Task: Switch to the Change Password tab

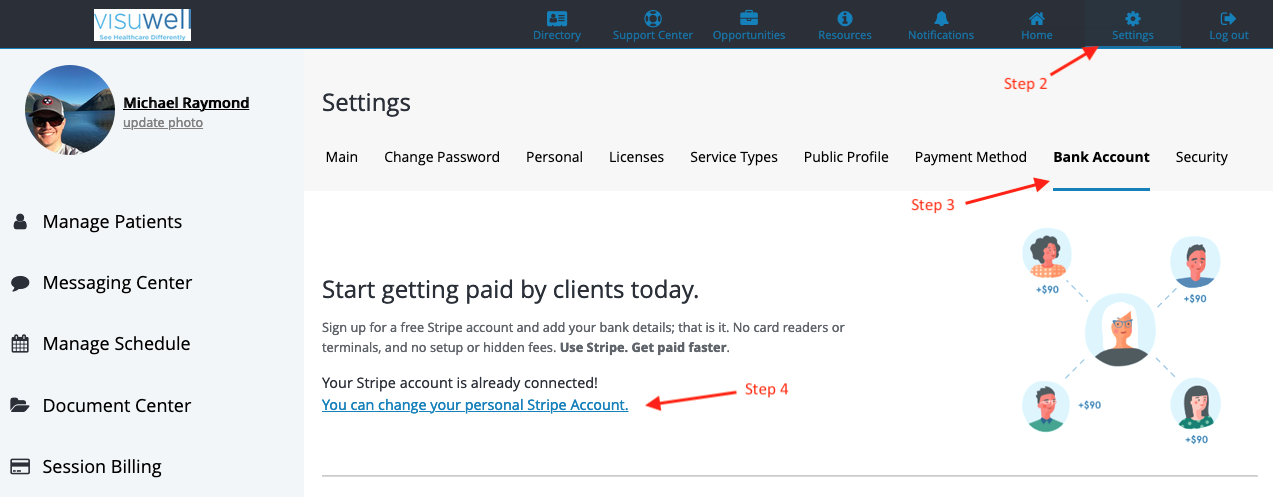Action: coord(442,157)
